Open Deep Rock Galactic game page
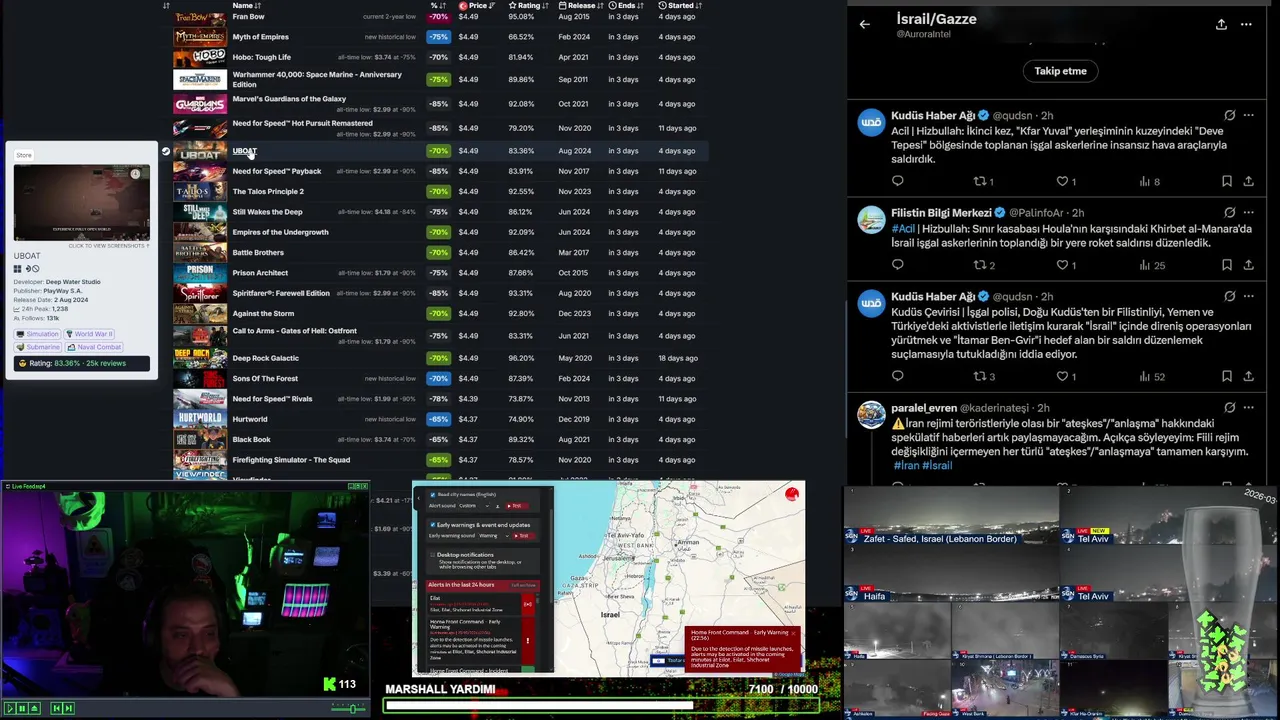1280x720 pixels. tap(265, 358)
